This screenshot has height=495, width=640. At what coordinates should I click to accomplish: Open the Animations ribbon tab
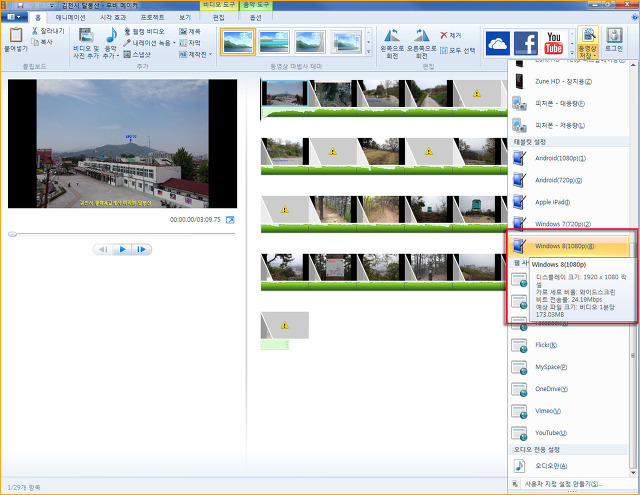[x=70, y=18]
